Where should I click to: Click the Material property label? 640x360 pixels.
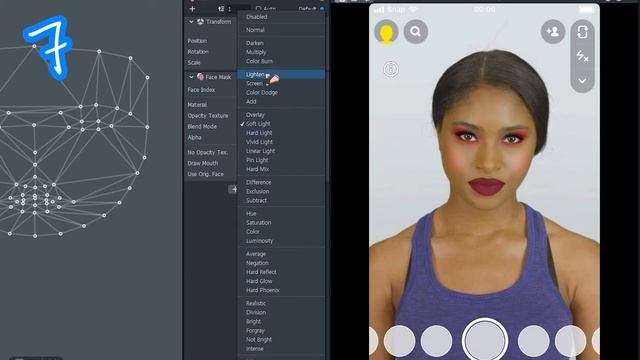[x=197, y=105]
